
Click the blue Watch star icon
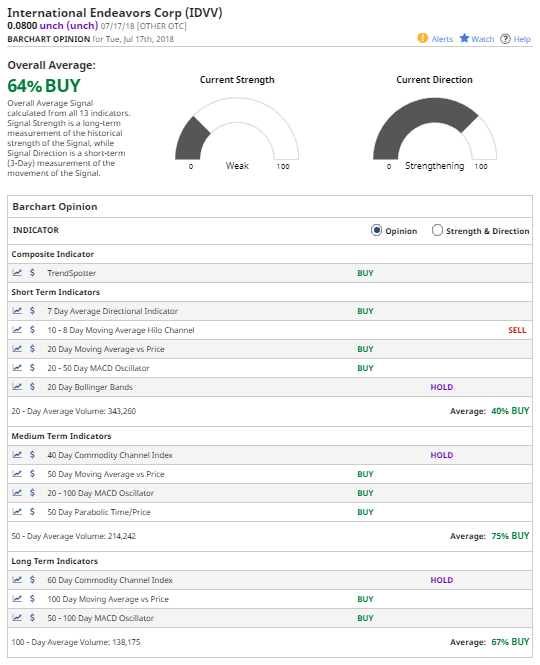click(x=464, y=38)
